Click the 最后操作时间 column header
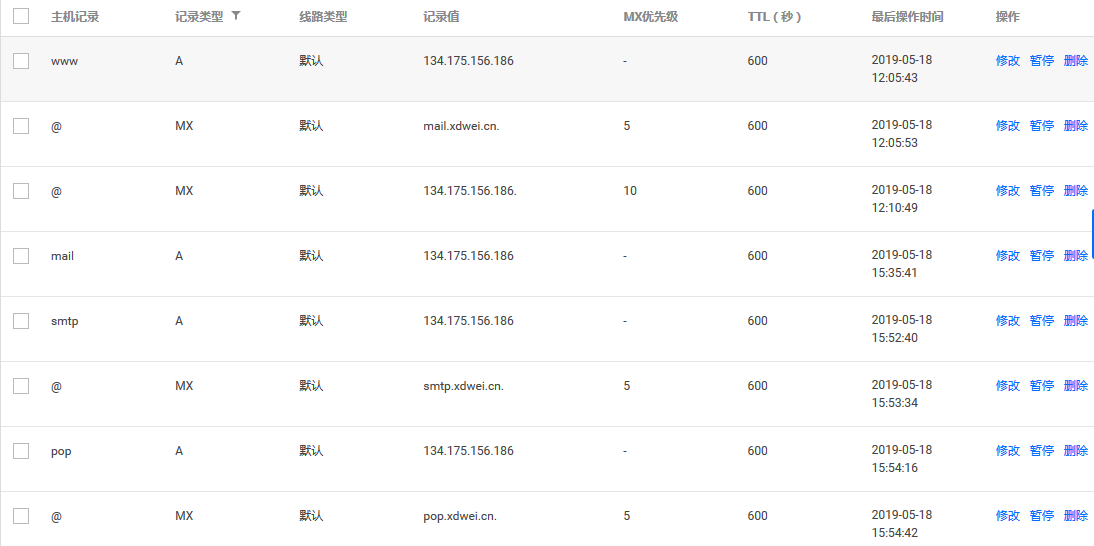1094x546 pixels. click(x=907, y=17)
